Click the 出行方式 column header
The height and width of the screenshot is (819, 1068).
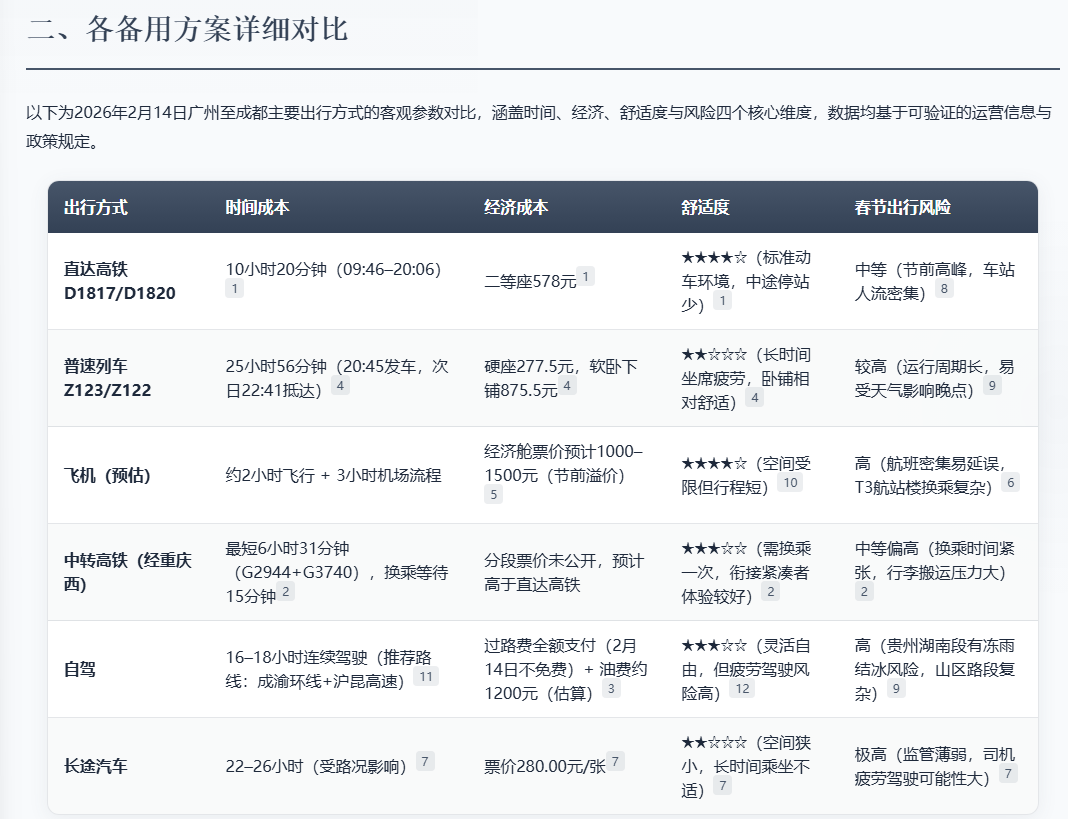click(x=96, y=208)
